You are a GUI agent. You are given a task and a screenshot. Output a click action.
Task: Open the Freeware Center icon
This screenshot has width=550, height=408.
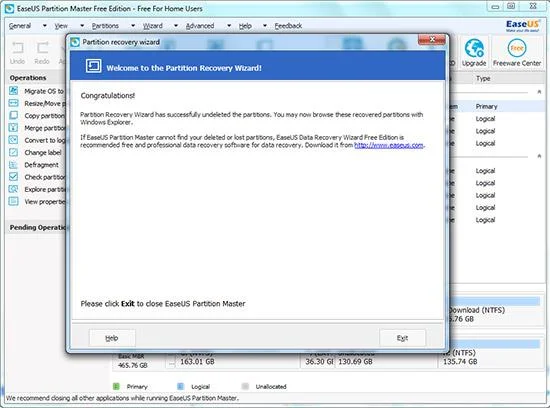coord(517,48)
